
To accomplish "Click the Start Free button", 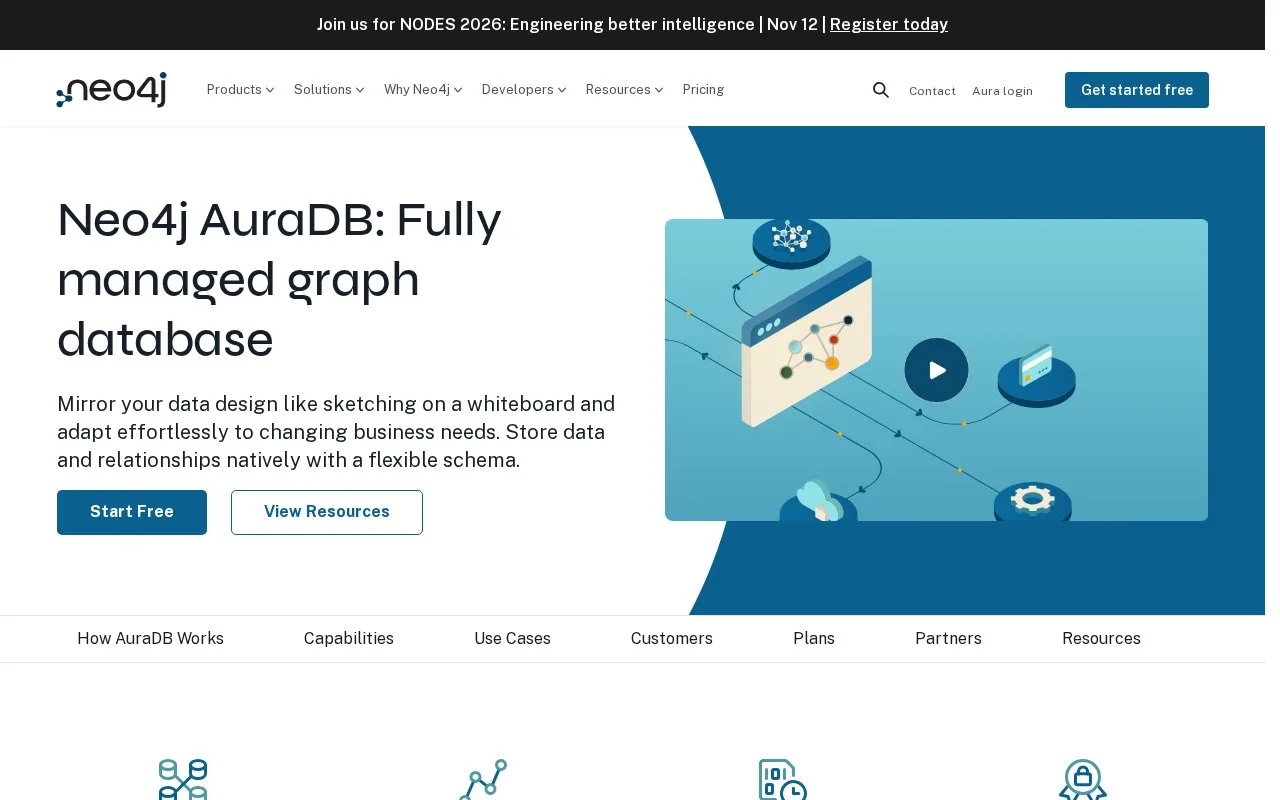I will pos(132,512).
